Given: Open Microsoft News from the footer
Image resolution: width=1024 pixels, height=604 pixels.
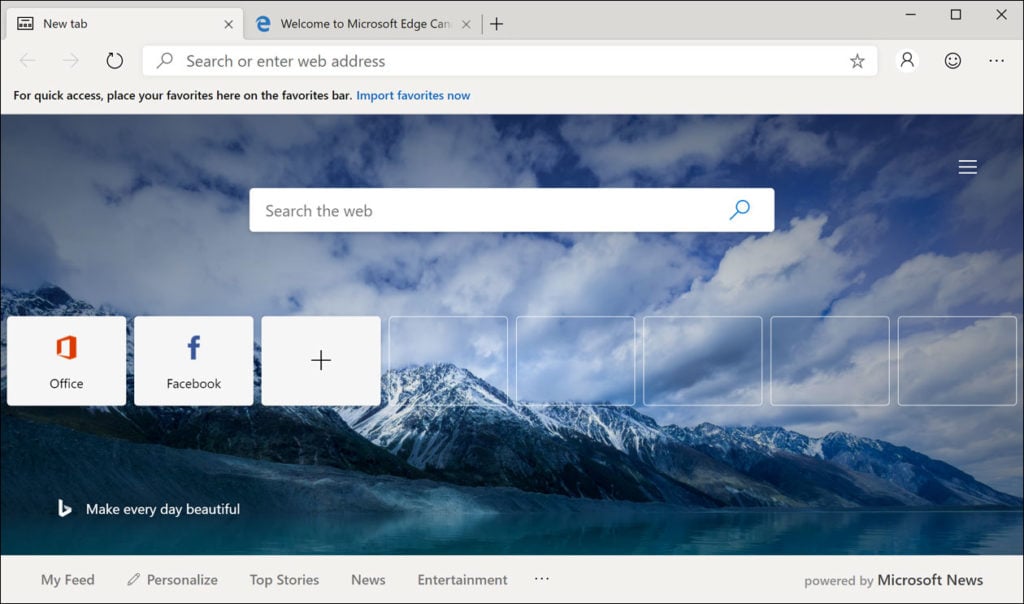Looking at the screenshot, I should (x=930, y=579).
